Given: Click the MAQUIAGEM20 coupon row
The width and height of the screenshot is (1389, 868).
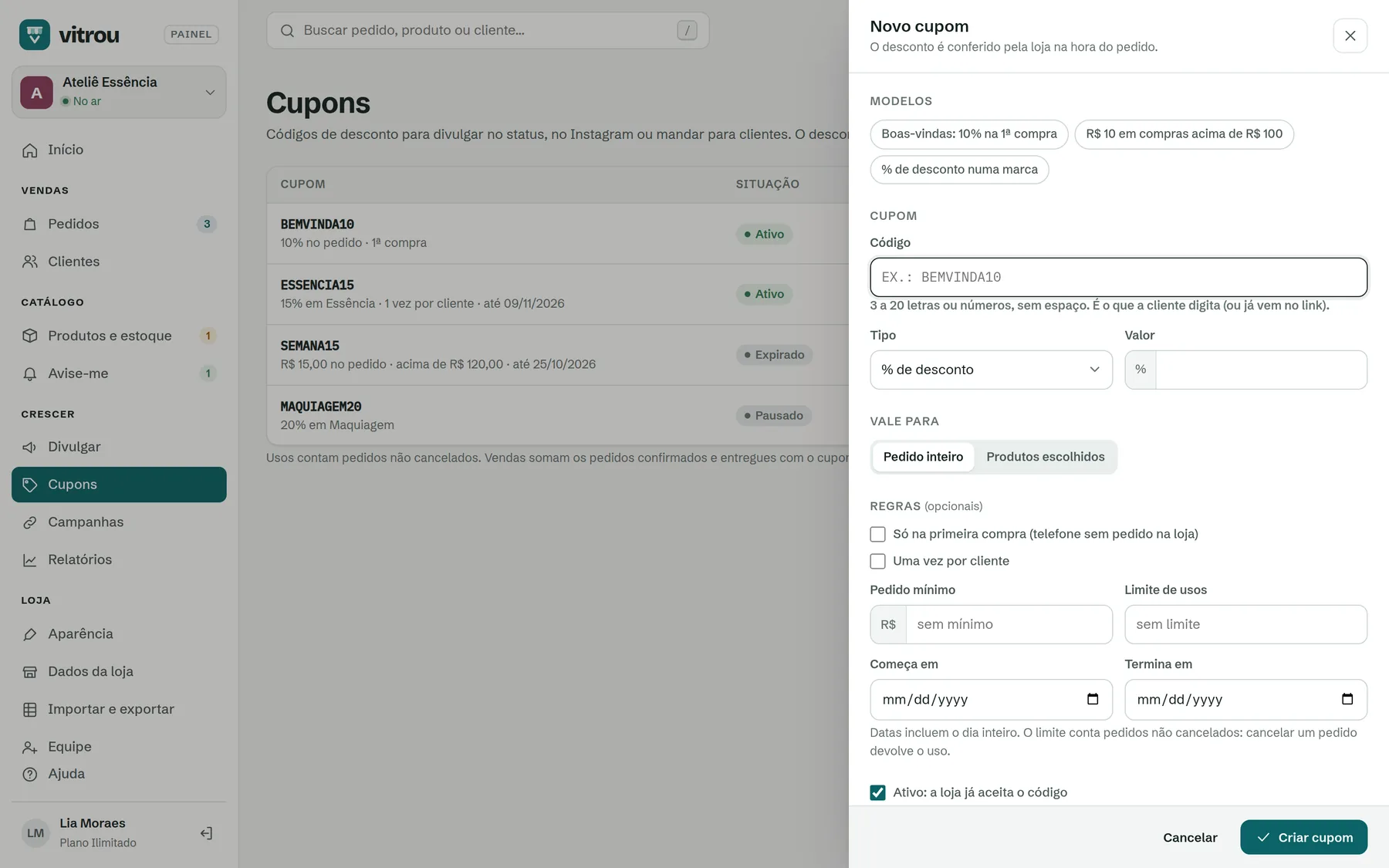Looking at the screenshot, I should pos(558,415).
